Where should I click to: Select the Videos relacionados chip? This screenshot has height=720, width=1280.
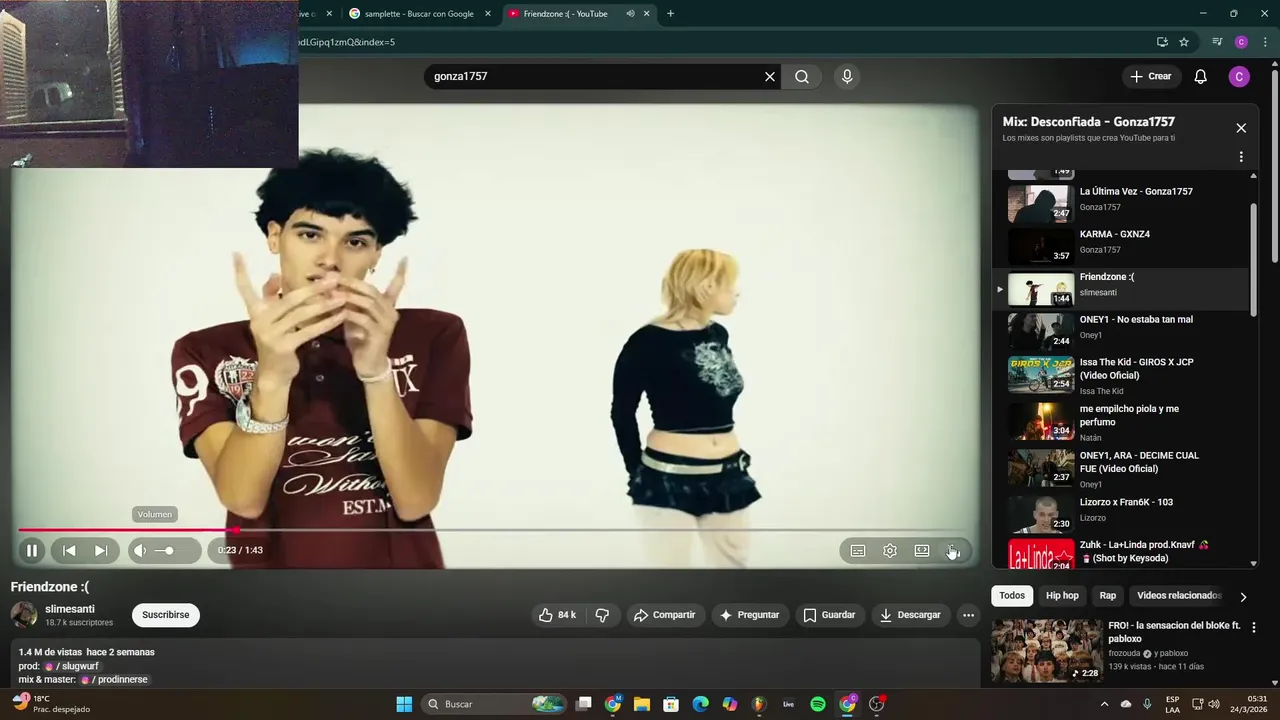tap(1179, 596)
